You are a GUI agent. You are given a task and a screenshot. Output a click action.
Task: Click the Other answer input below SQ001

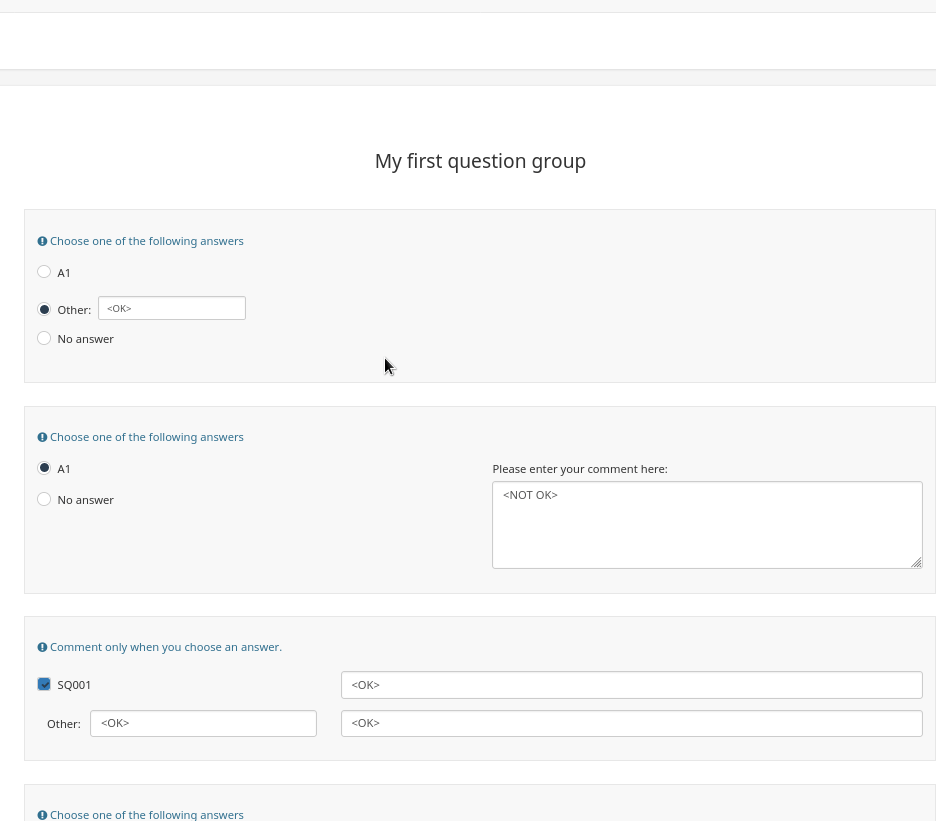(203, 723)
